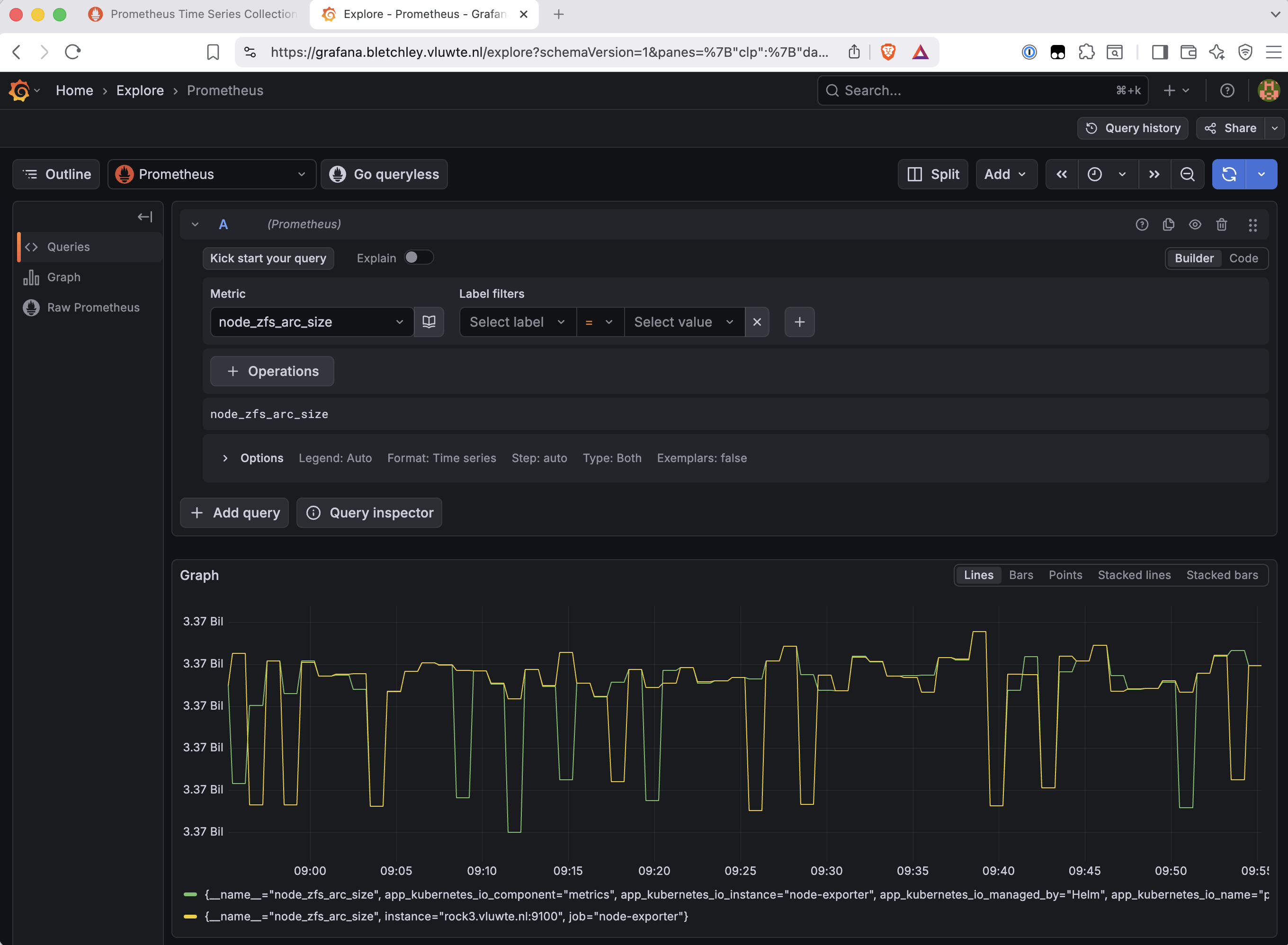The height and width of the screenshot is (945, 1288).
Task: Switch to Prometheus Time Series Collection tab
Action: click(x=193, y=14)
